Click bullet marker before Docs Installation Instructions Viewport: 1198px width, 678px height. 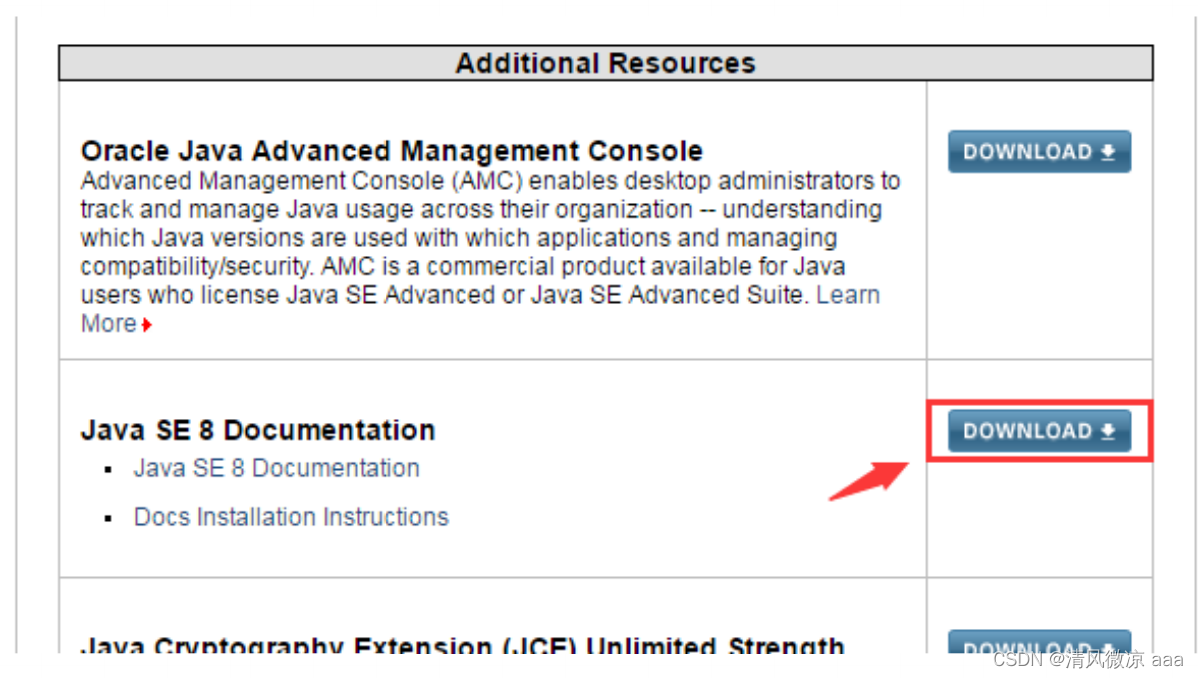point(108,518)
